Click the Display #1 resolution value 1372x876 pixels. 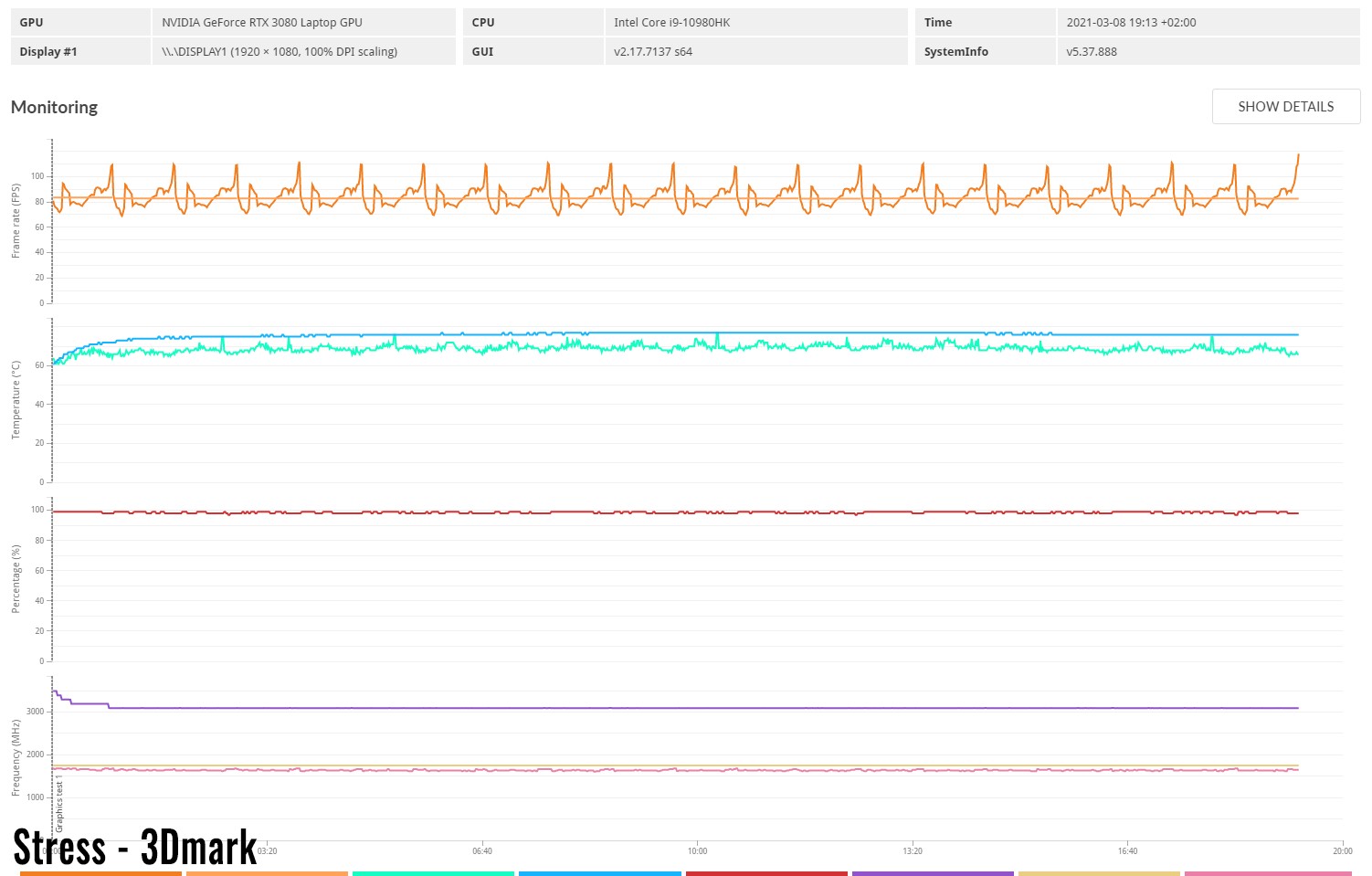[x=280, y=52]
